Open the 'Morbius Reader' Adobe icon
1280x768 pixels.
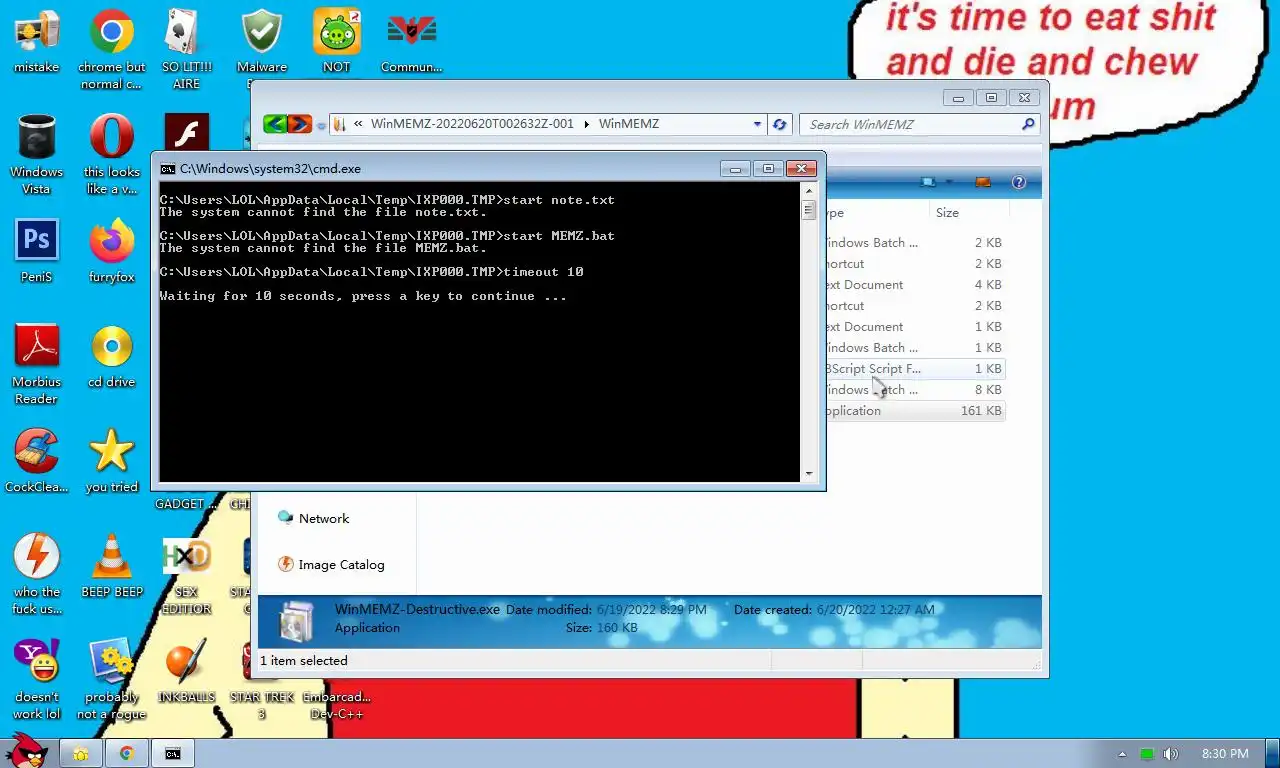(36, 365)
